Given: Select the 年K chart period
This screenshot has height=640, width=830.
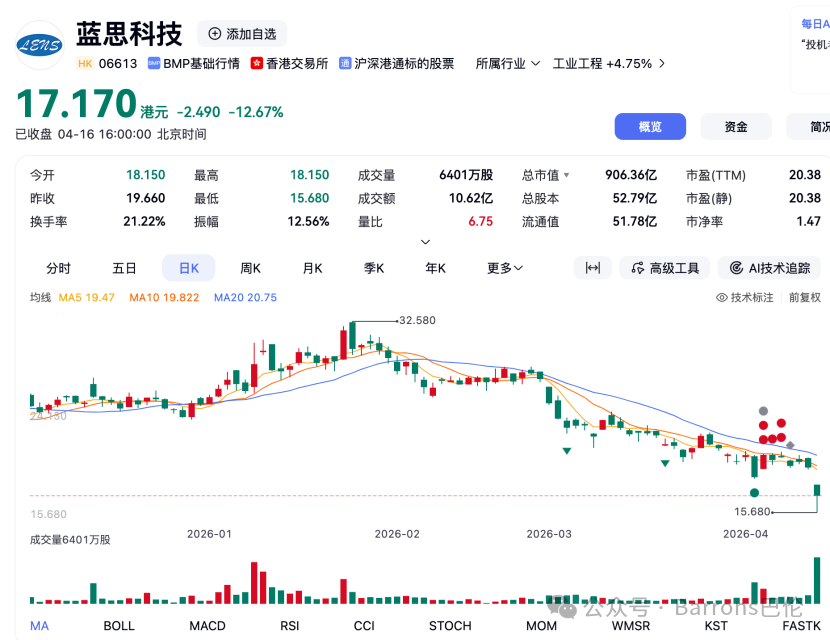Looking at the screenshot, I should coord(436,268).
